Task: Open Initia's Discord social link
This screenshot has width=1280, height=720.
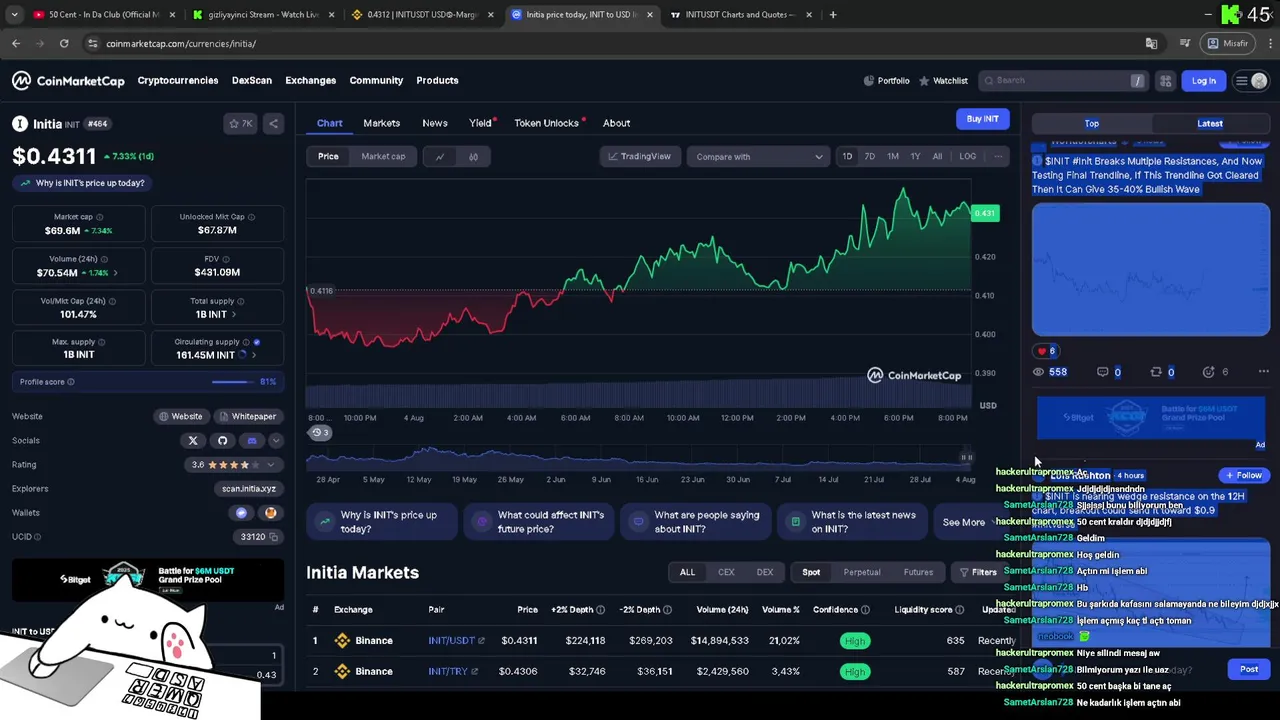Action: pyautogui.click(x=251, y=440)
